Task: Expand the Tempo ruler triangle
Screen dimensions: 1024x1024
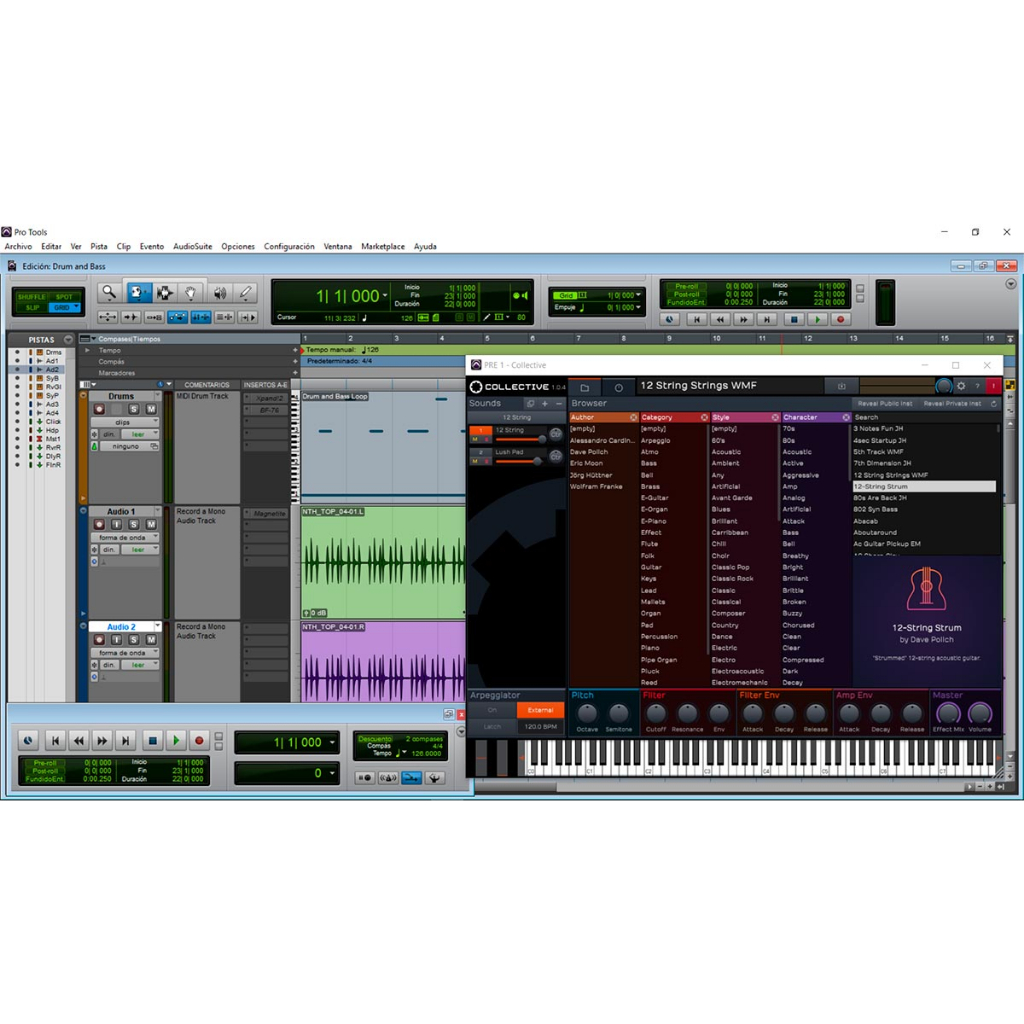Action: point(88,351)
